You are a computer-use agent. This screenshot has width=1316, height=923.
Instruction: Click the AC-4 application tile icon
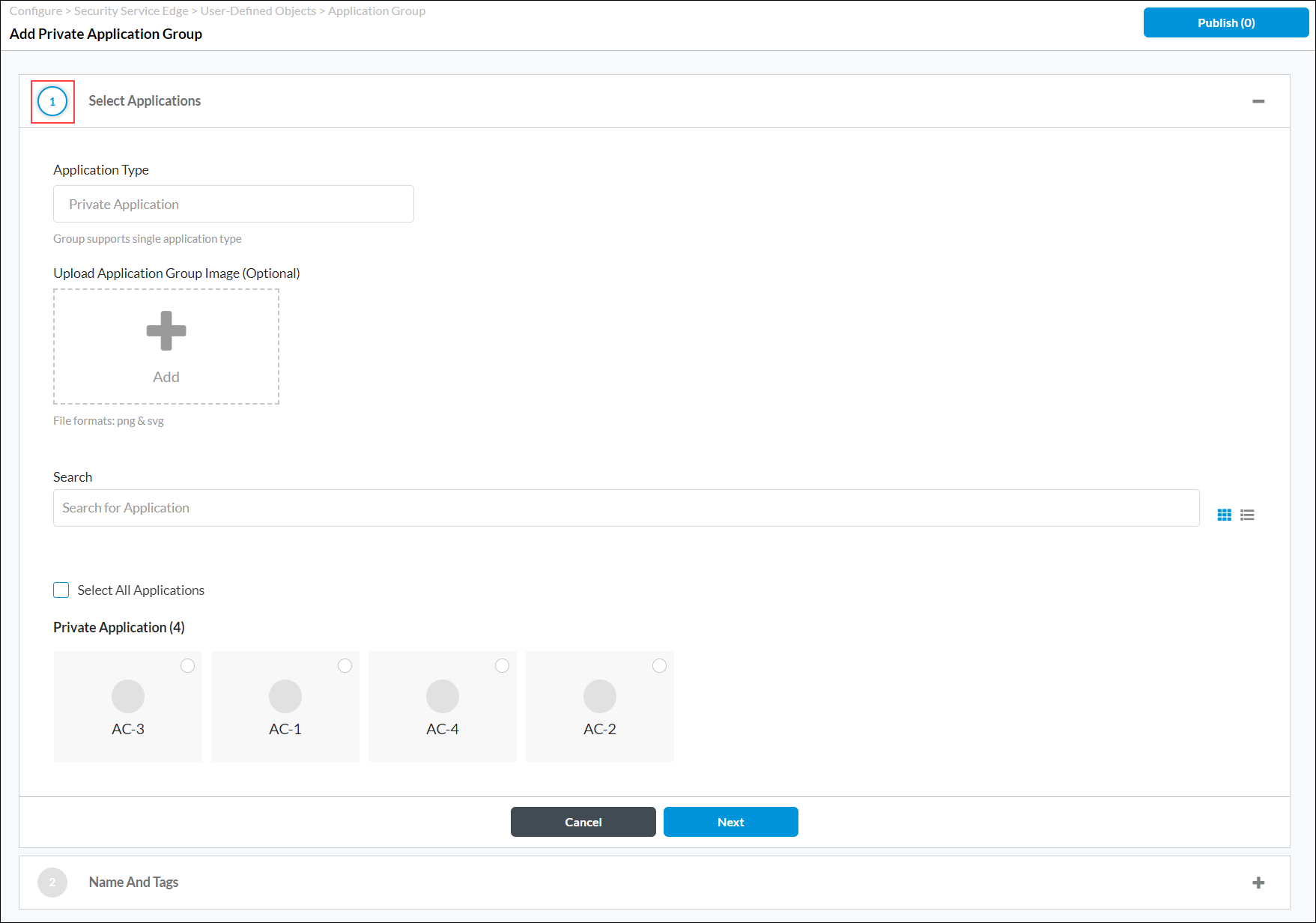pyautogui.click(x=442, y=695)
